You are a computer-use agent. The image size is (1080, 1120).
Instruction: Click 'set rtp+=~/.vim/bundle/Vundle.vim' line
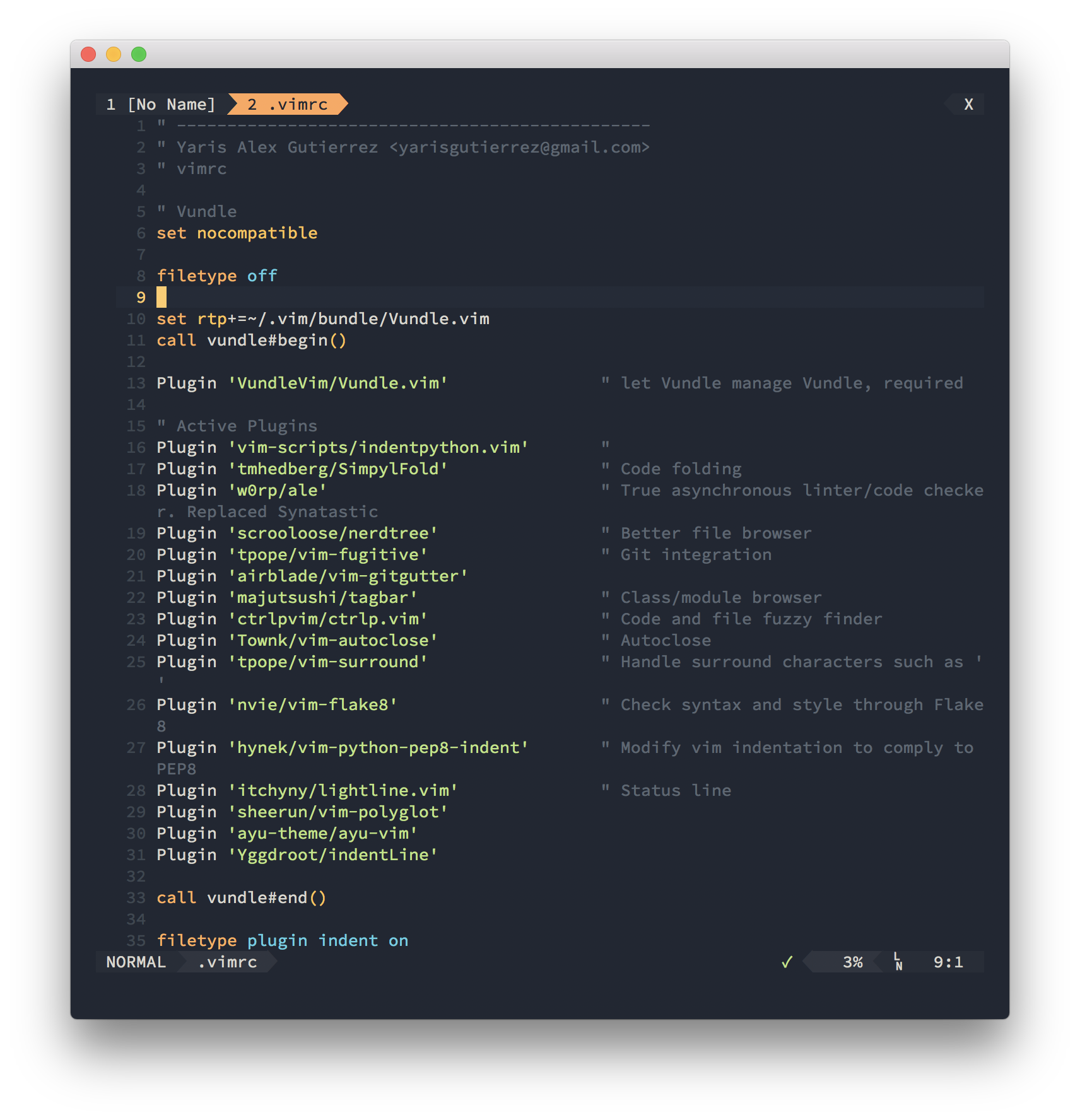(x=323, y=318)
